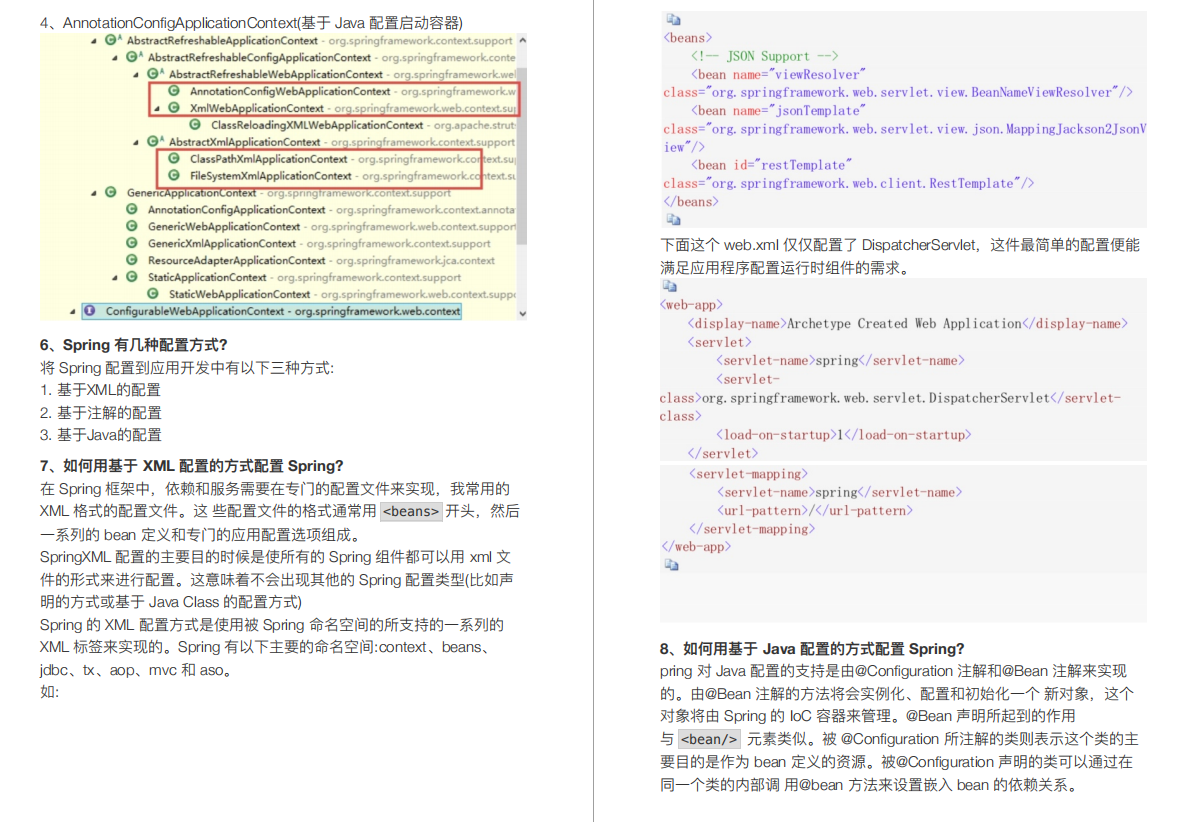Screen dimensions: 1197x822
Task: Click the list item '3. 基于Java的配置'
Action: tap(100, 435)
